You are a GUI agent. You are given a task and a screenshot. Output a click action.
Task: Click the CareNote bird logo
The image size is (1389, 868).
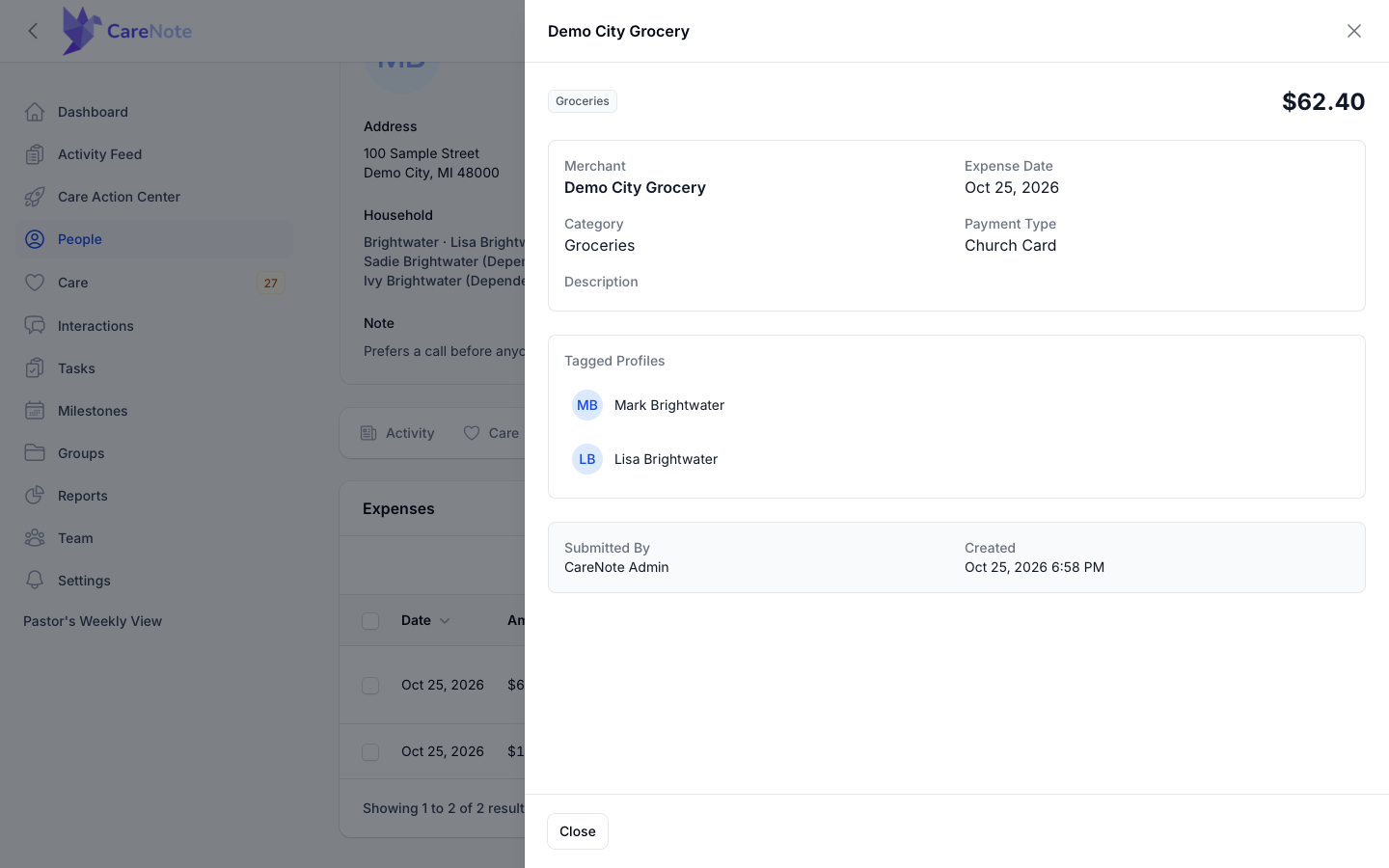click(x=82, y=31)
